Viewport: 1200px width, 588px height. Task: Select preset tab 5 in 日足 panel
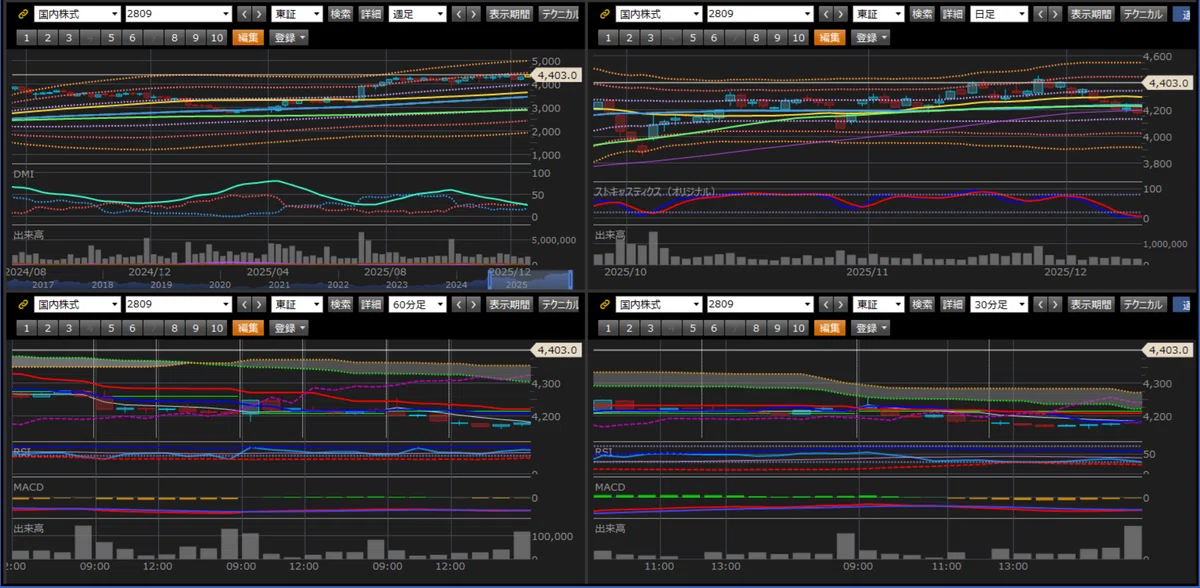(x=692, y=37)
